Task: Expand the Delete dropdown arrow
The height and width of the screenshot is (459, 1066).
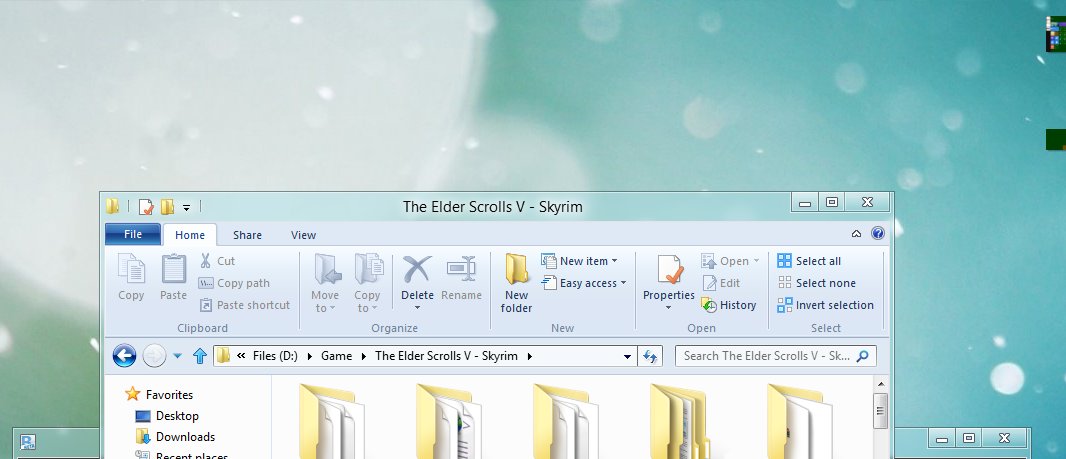Action: pos(417,308)
